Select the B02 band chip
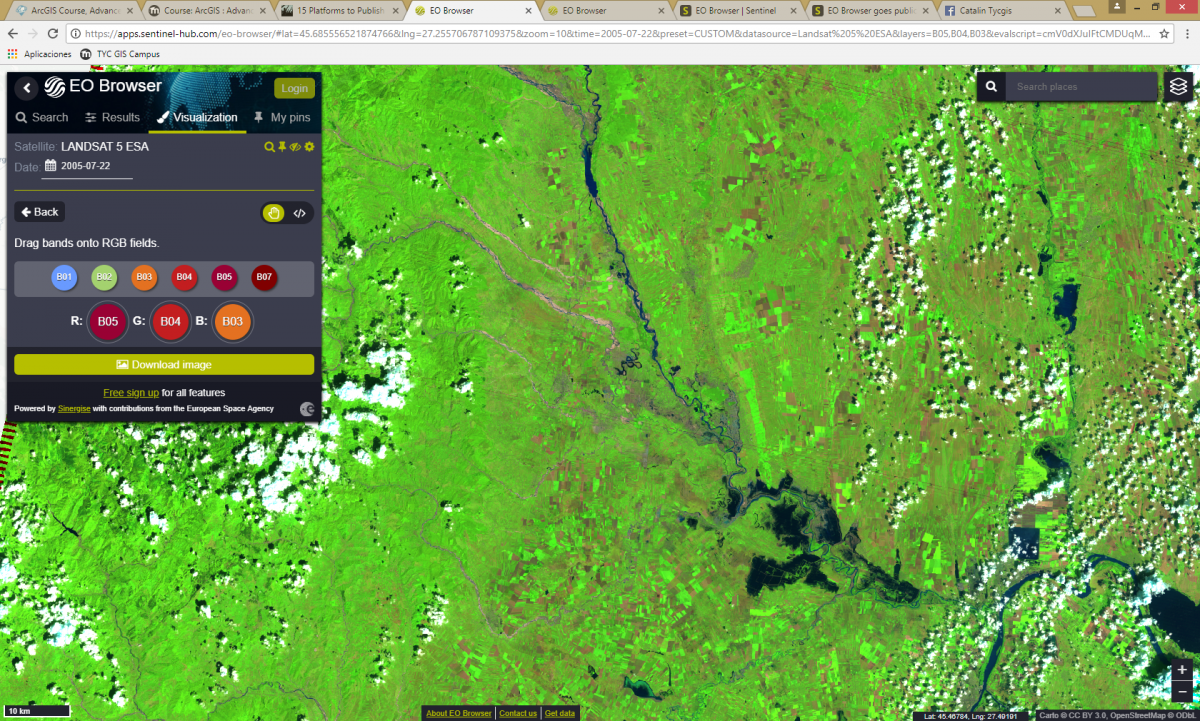Screen dimensions: 1200x721 pyautogui.click(x=104, y=277)
